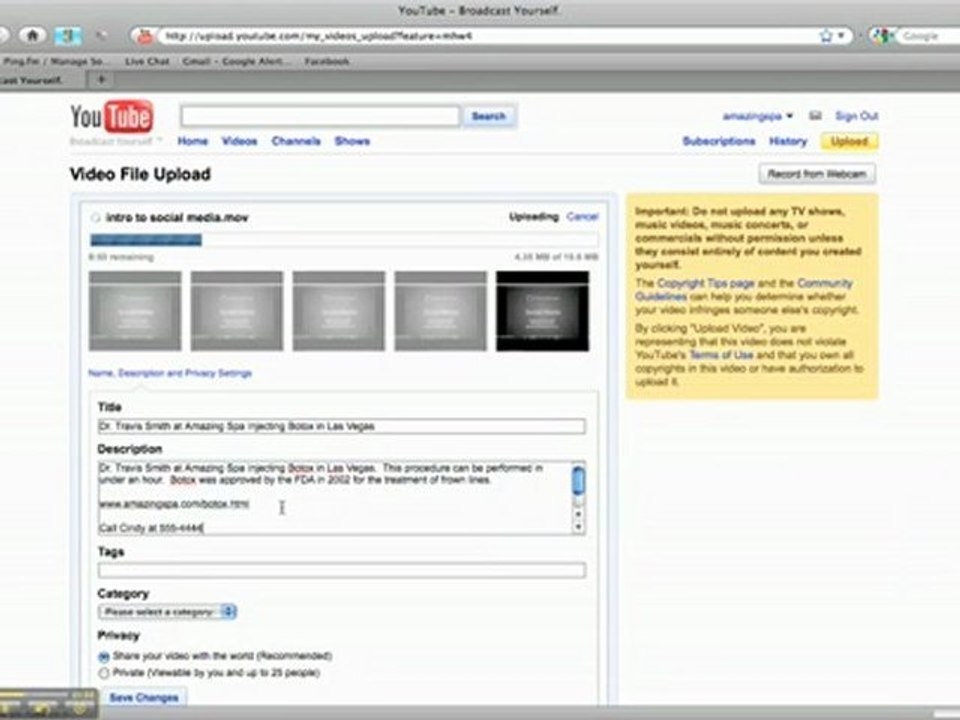Image resolution: width=960 pixels, height=720 pixels.
Task: Open the 'Please select a category' dropdown
Action: coord(167,612)
